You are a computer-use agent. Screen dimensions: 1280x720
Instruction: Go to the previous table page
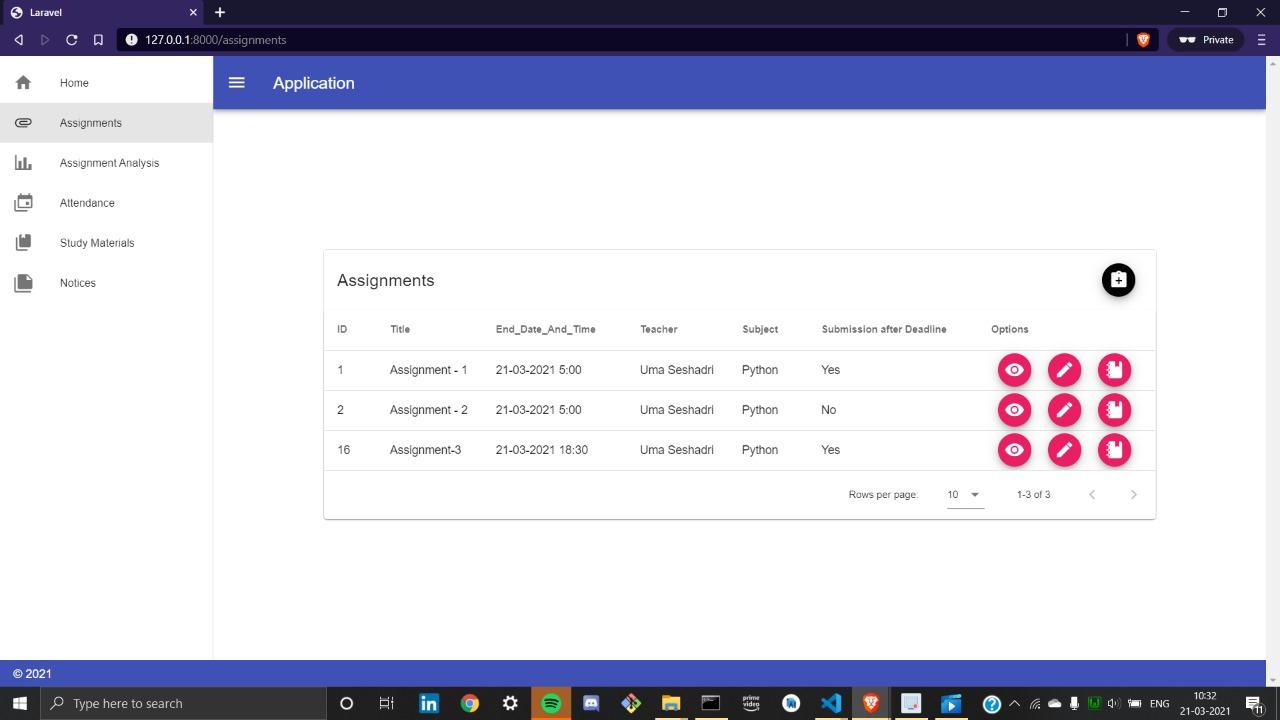(x=1092, y=494)
